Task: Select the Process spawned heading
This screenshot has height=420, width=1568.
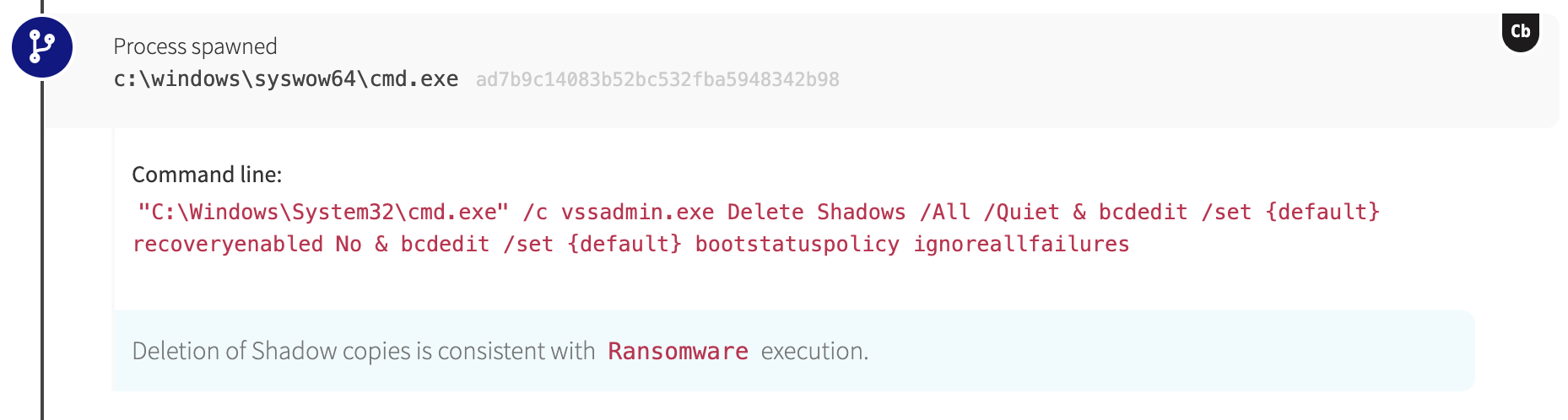Action: pos(195,46)
